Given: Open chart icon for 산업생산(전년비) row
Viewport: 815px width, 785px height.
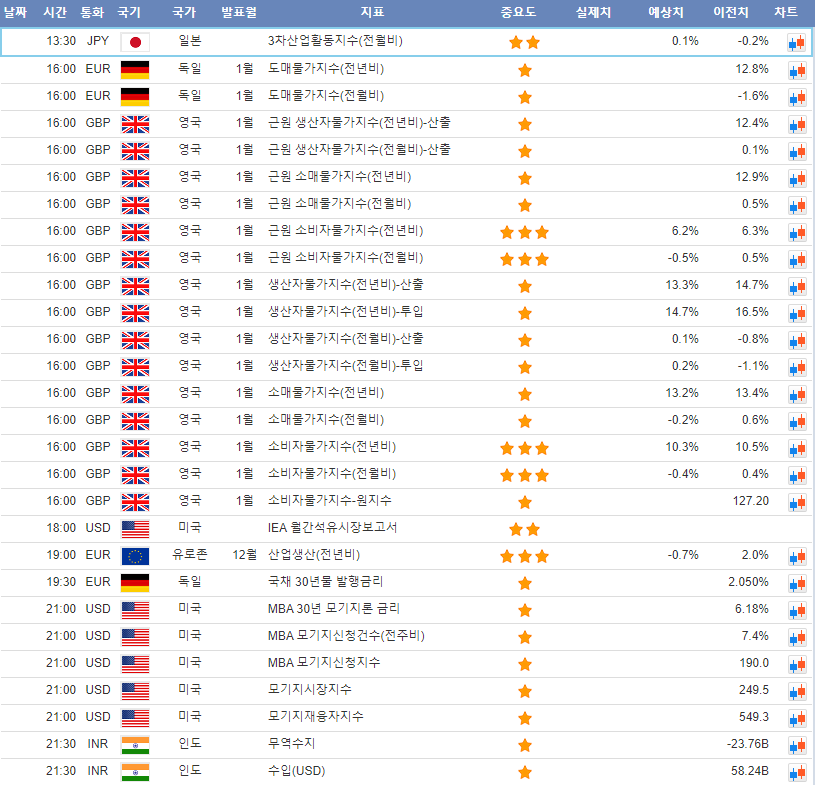Looking at the screenshot, I should click(796, 556).
